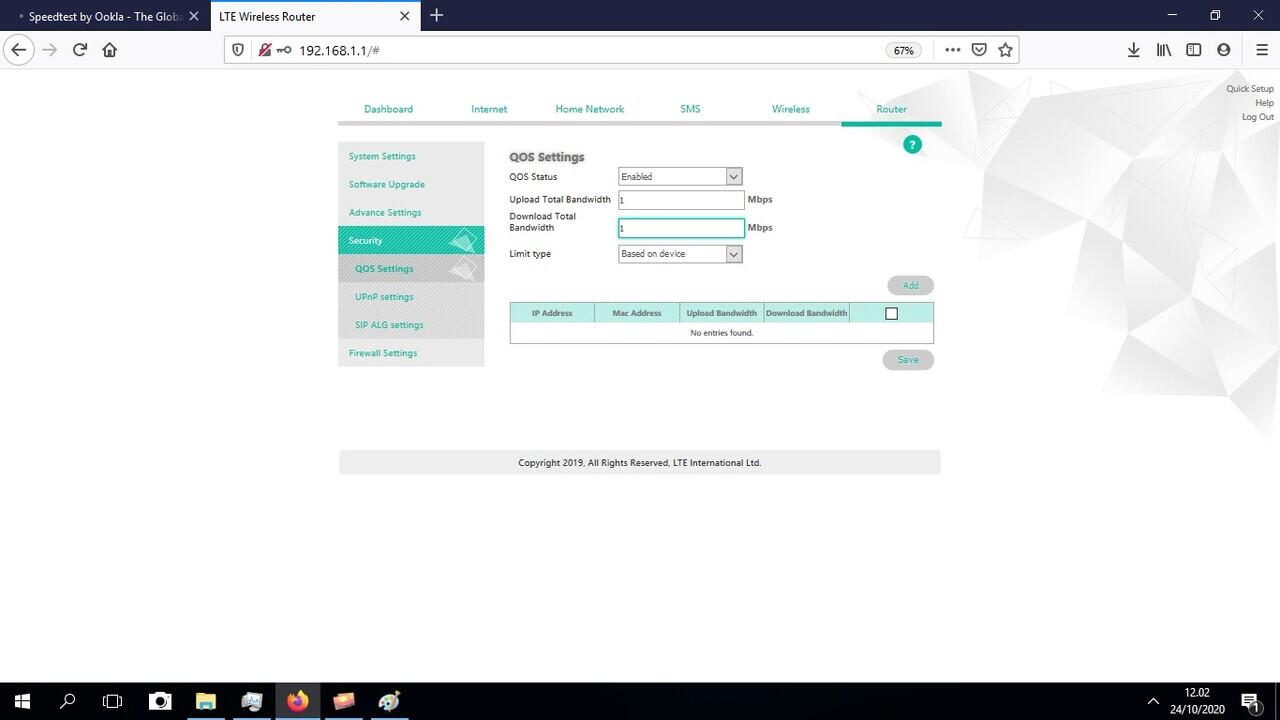Open Software Upgrade in the sidebar

[411, 184]
